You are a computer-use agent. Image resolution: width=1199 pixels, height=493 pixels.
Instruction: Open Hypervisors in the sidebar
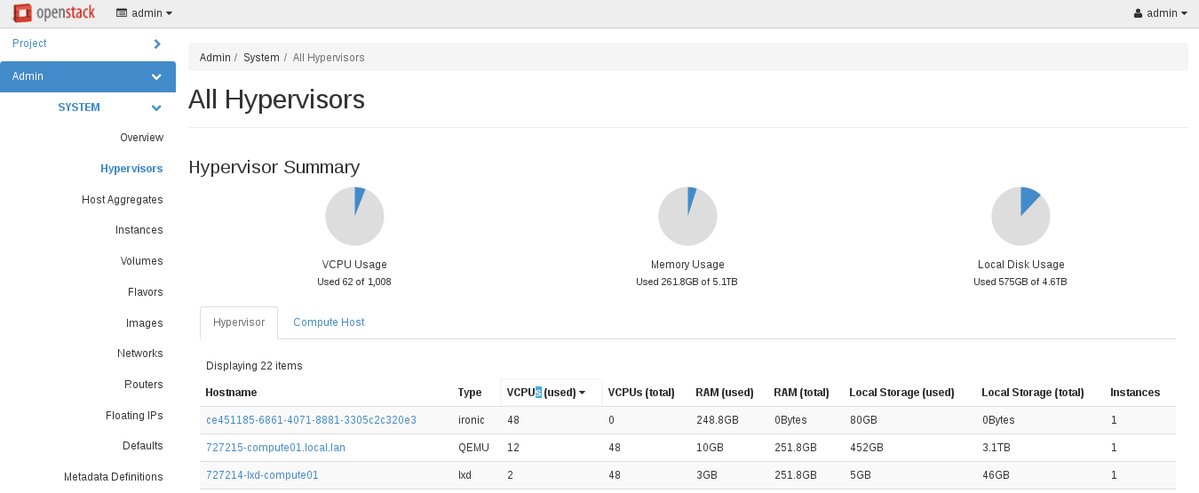[132, 168]
